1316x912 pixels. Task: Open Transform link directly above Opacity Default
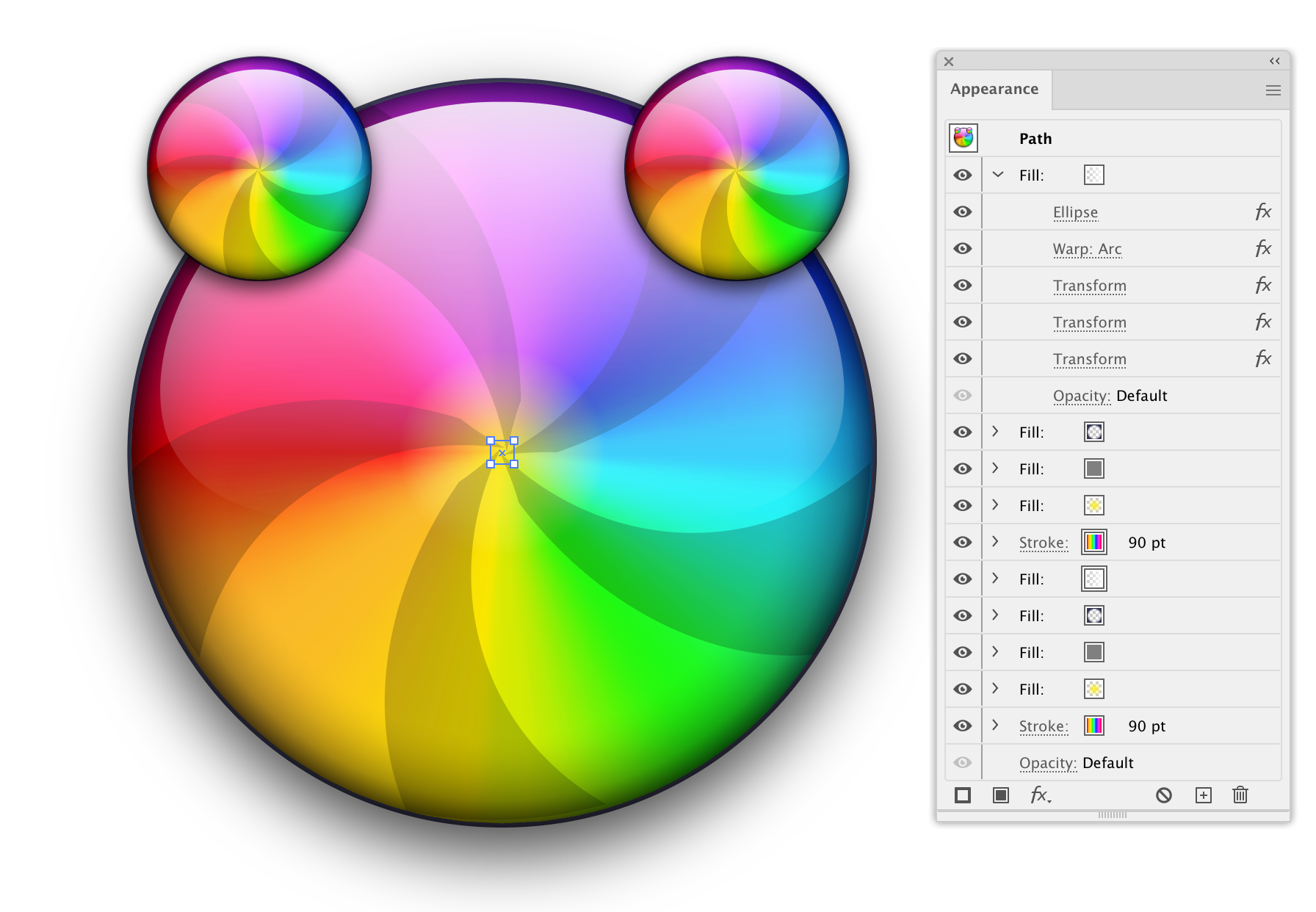[1089, 359]
